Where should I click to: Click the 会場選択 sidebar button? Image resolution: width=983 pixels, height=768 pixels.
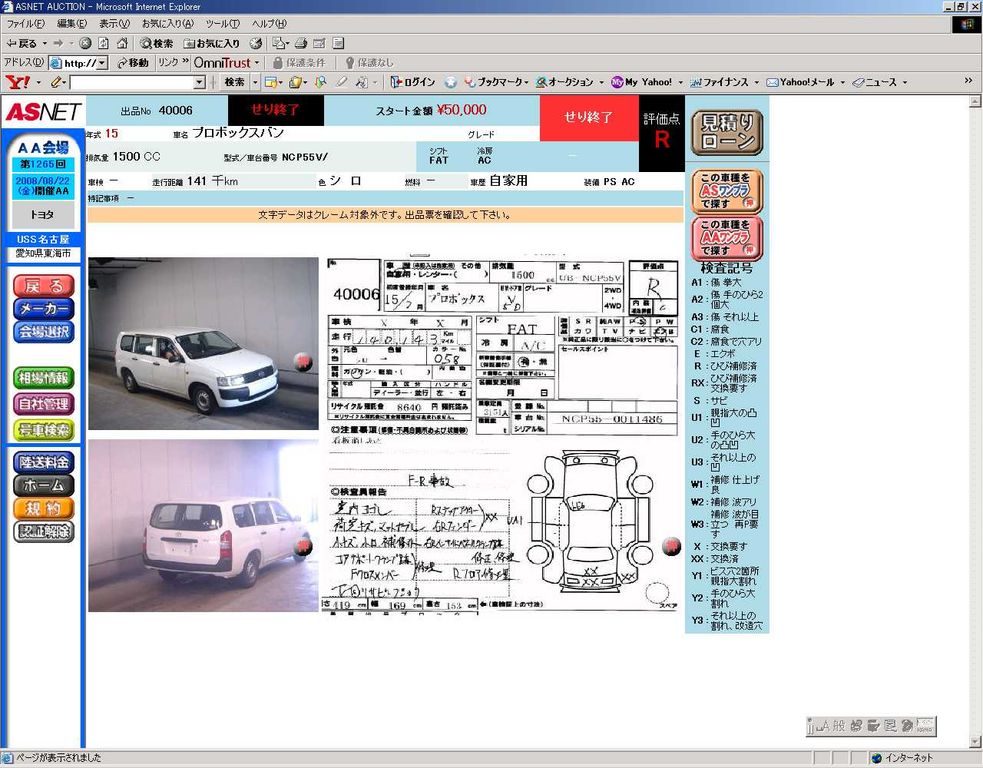click(x=44, y=332)
